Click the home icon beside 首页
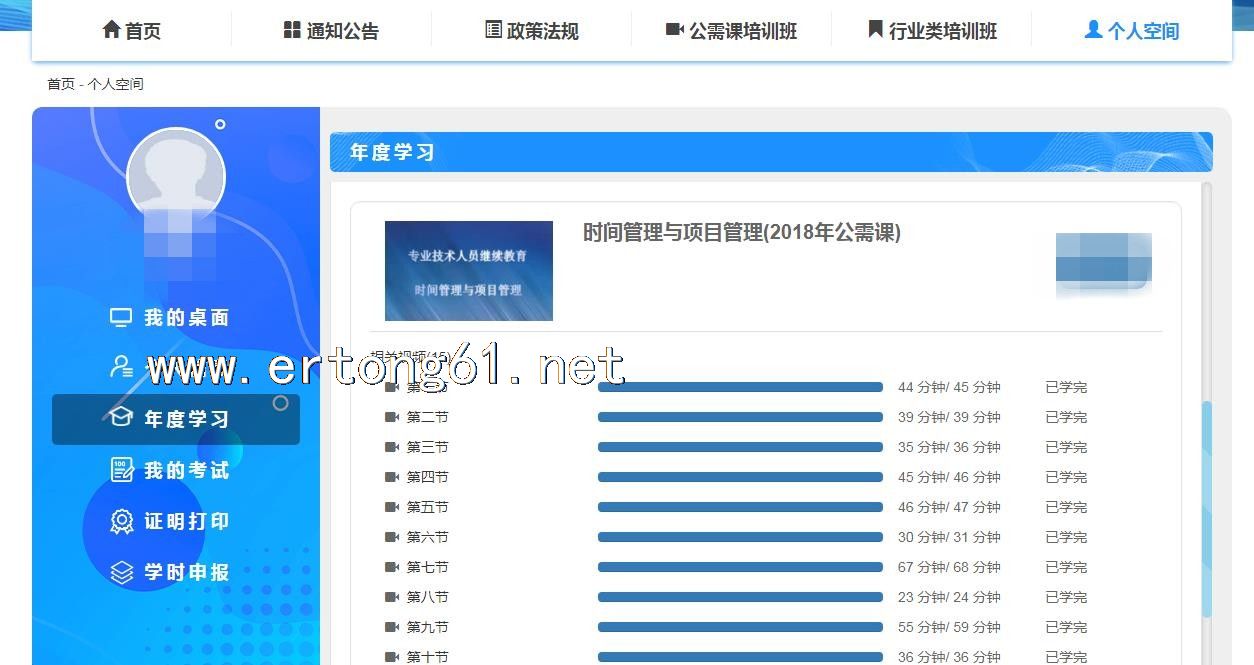This screenshot has width=1254, height=665. (x=111, y=30)
